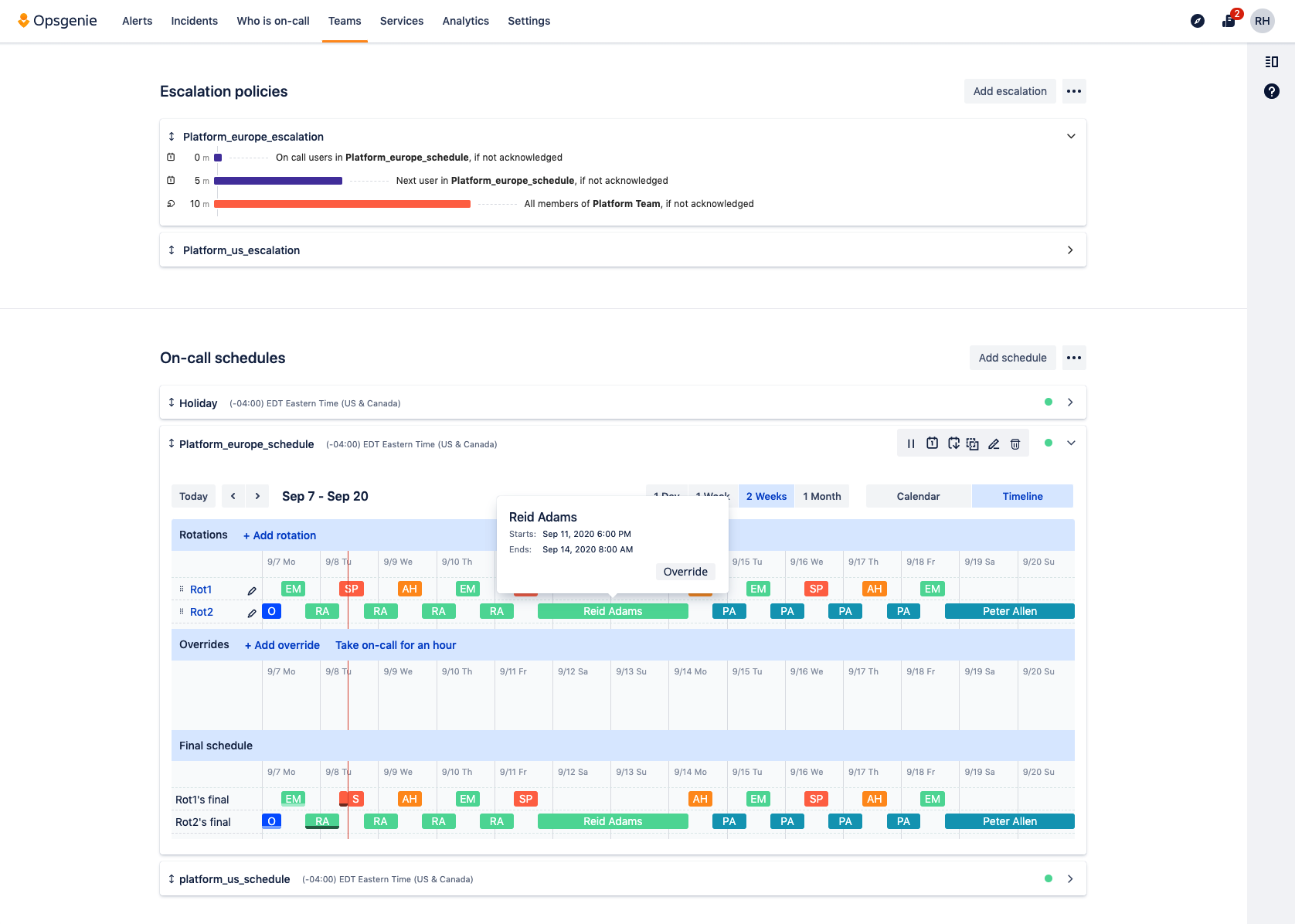Viewport: 1295px width, 924px height.
Task: Select Take on-call for an hour
Action: (395, 644)
